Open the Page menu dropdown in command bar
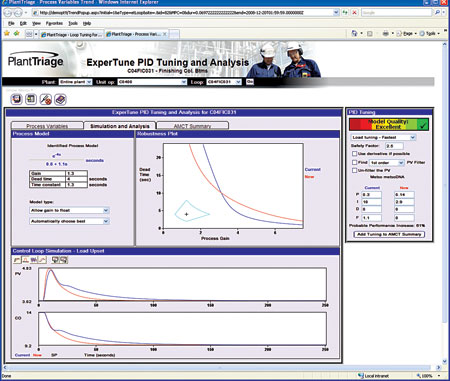 (x=407, y=34)
